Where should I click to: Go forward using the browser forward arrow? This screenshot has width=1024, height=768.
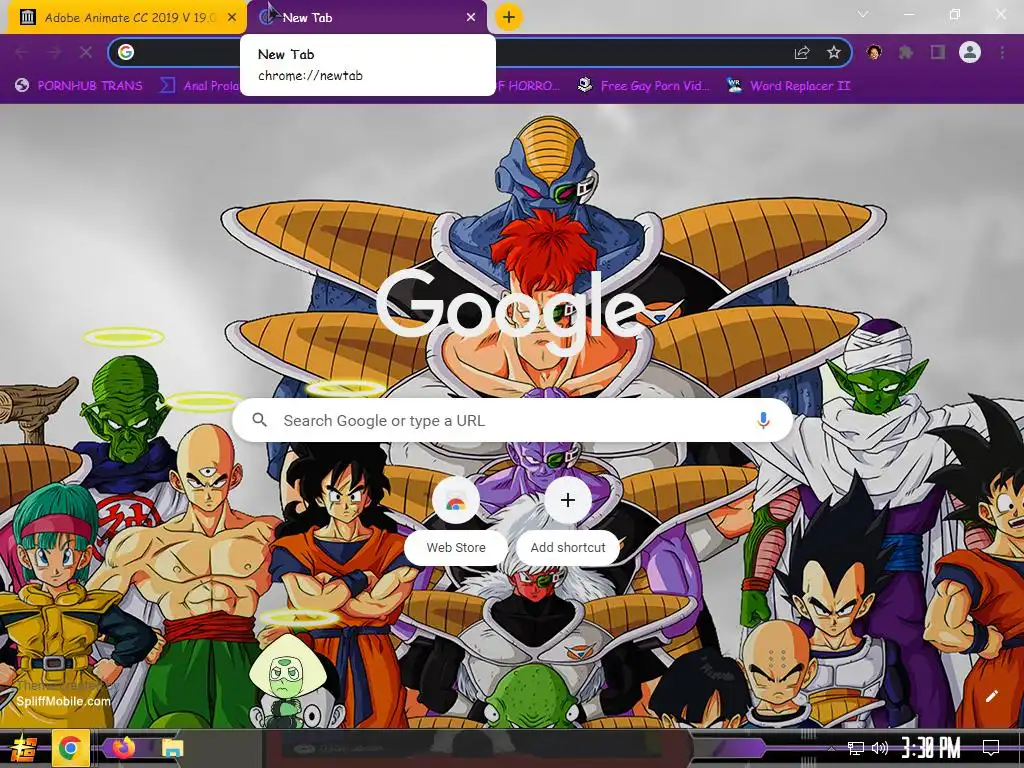pyautogui.click(x=54, y=52)
